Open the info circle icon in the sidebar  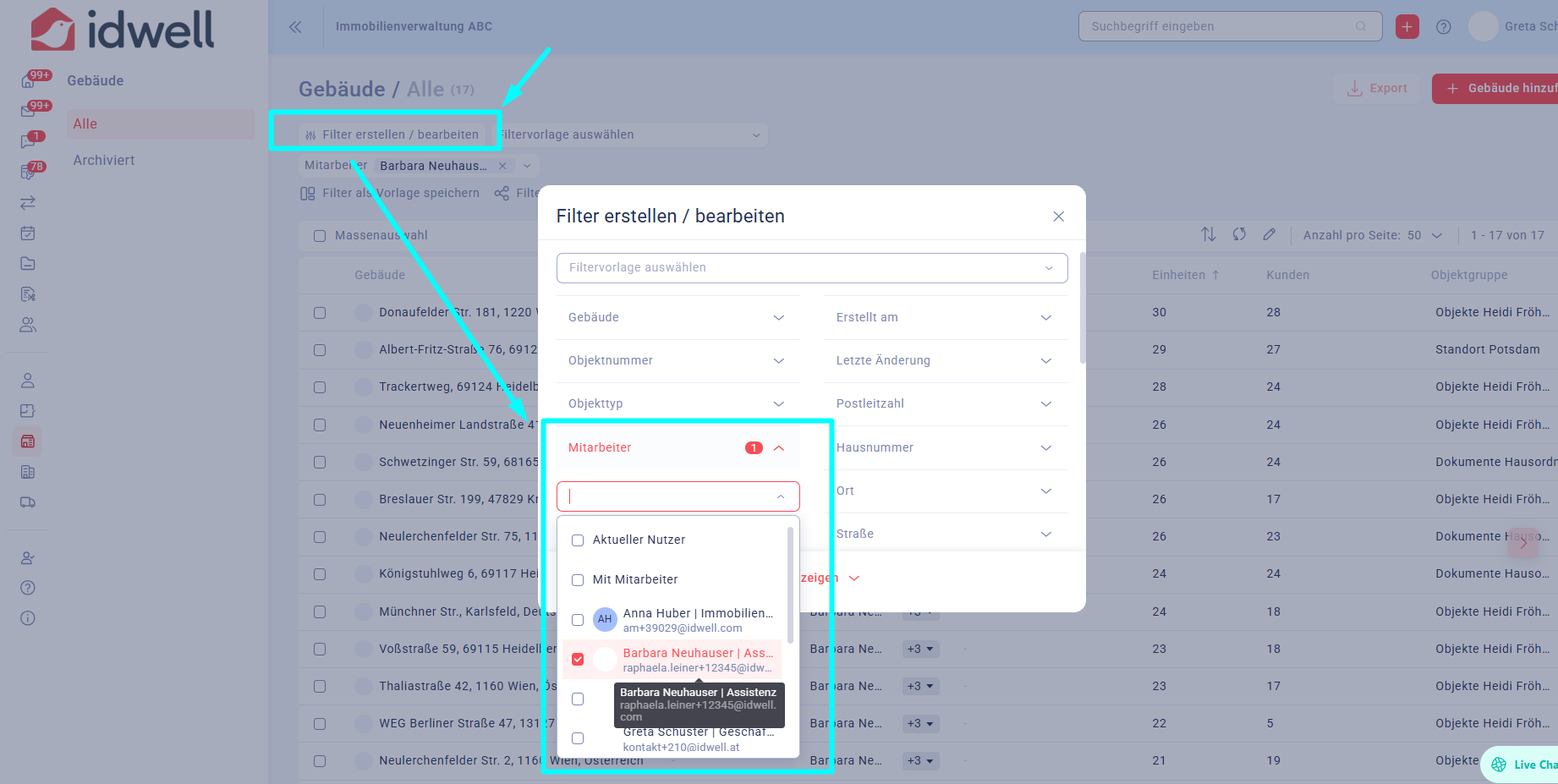click(28, 618)
